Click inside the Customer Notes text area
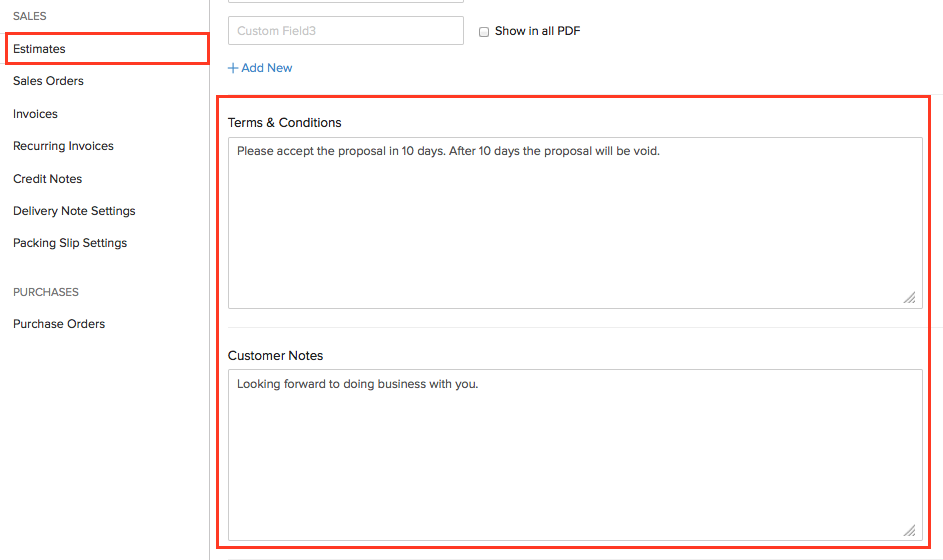The image size is (943, 560). pyautogui.click(x=575, y=455)
